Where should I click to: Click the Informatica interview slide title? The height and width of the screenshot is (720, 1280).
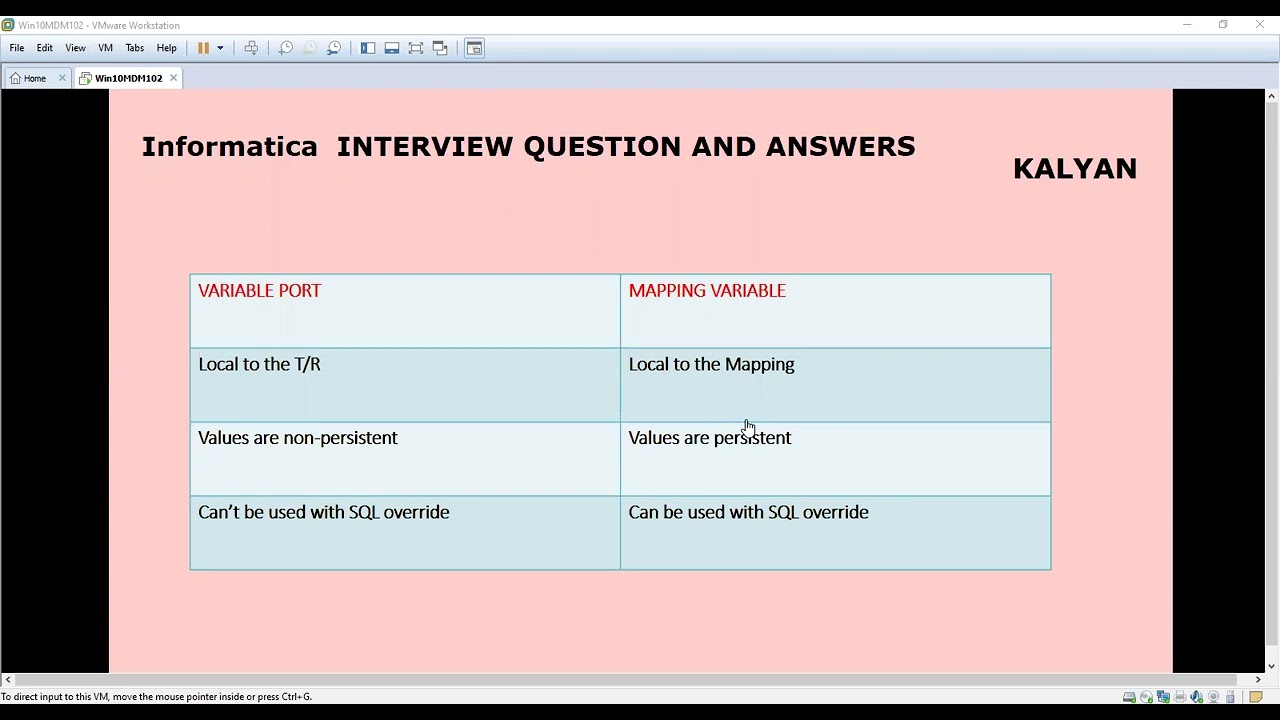click(x=528, y=147)
